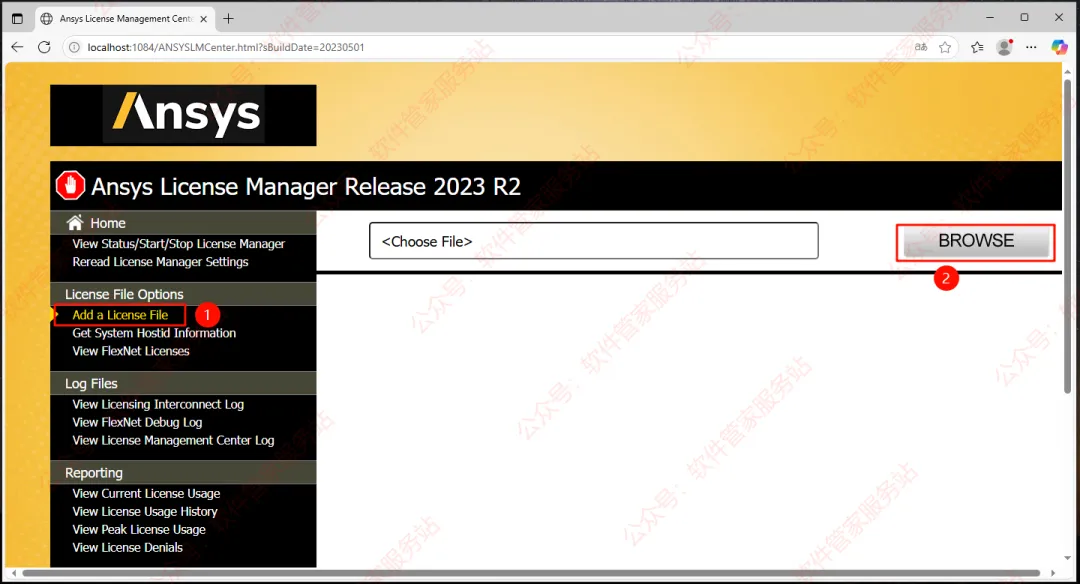Click the Home house icon
The height and width of the screenshot is (584, 1080).
(x=74, y=222)
